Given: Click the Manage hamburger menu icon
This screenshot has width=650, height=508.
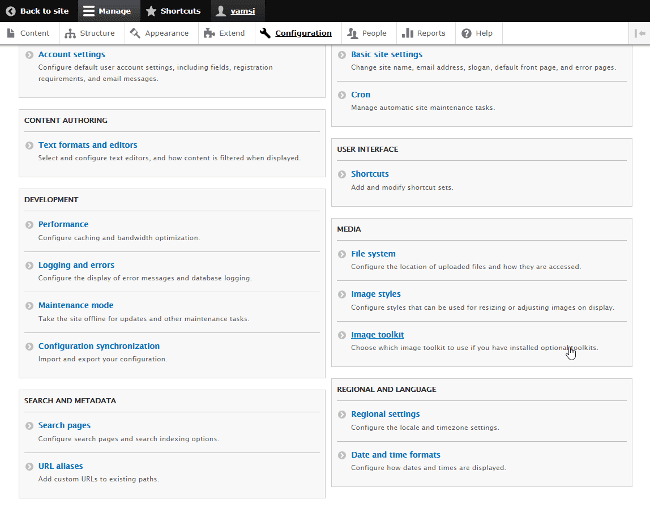Looking at the screenshot, I should (88, 11).
